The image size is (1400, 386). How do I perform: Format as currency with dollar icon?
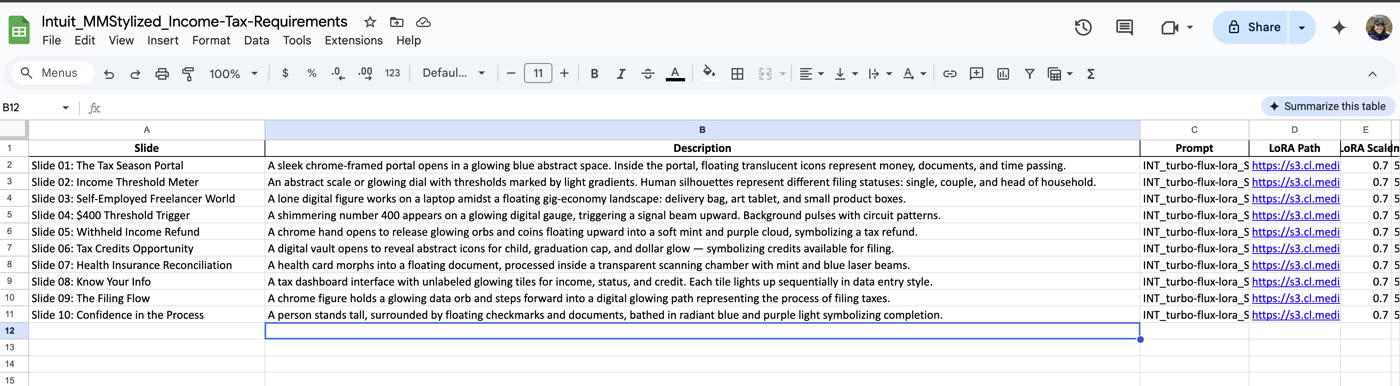(x=286, y=74)
